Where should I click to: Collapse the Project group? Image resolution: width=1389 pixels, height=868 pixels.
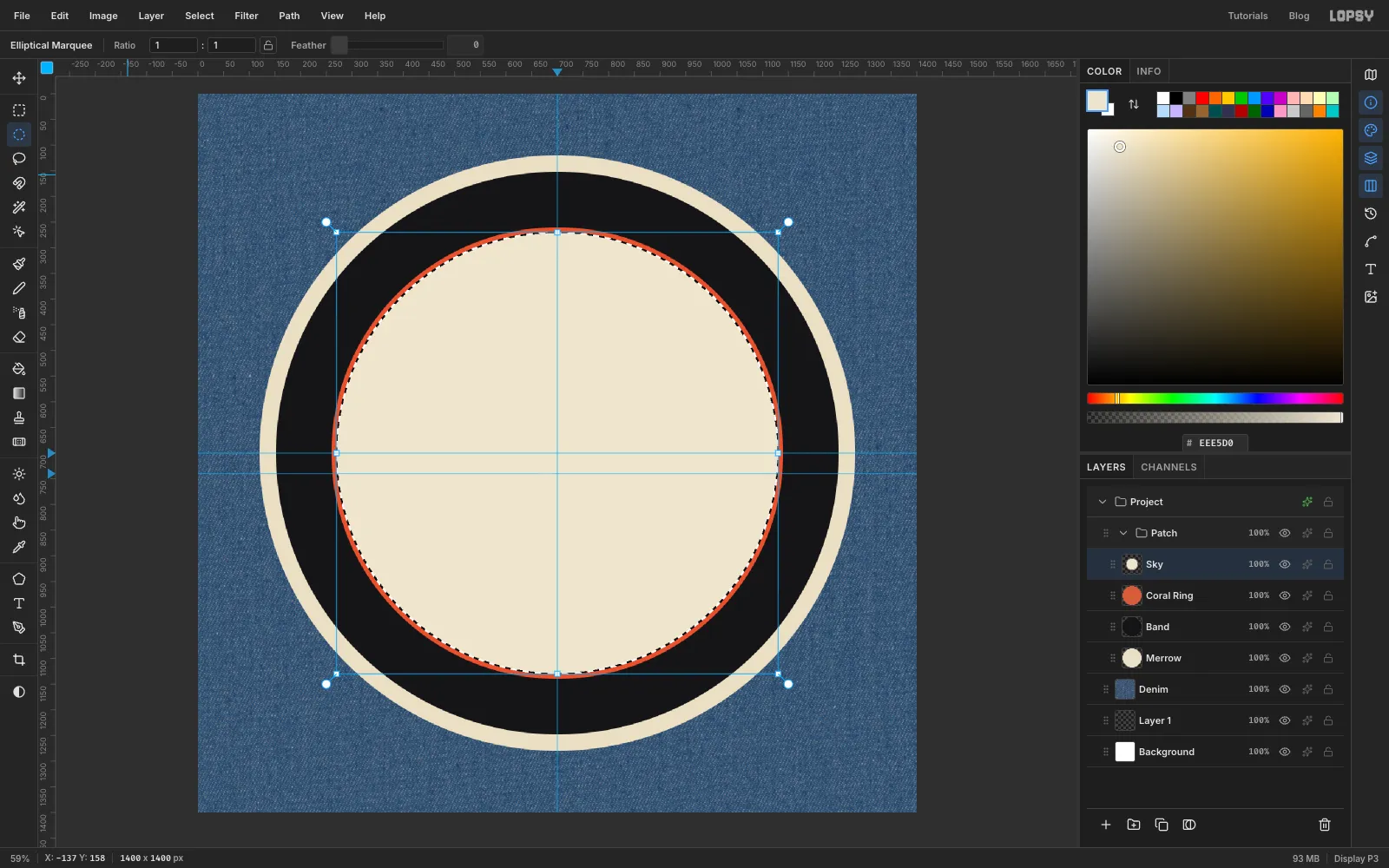(1103, 502)
